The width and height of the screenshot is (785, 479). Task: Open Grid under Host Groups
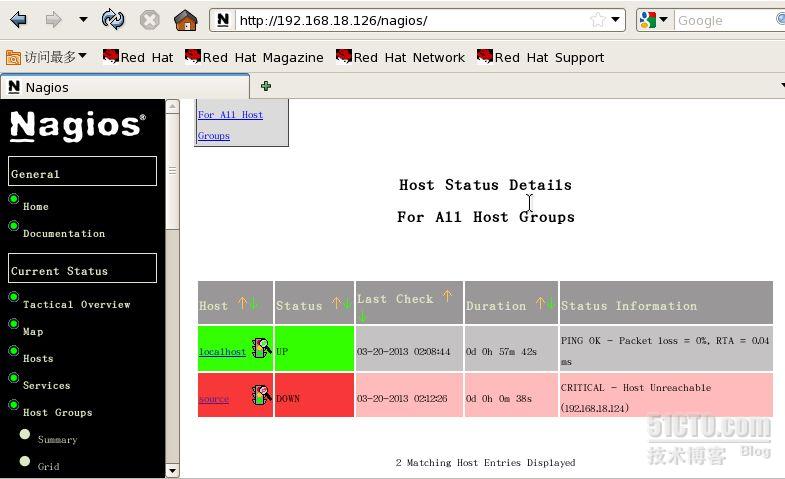pos(49,466)
